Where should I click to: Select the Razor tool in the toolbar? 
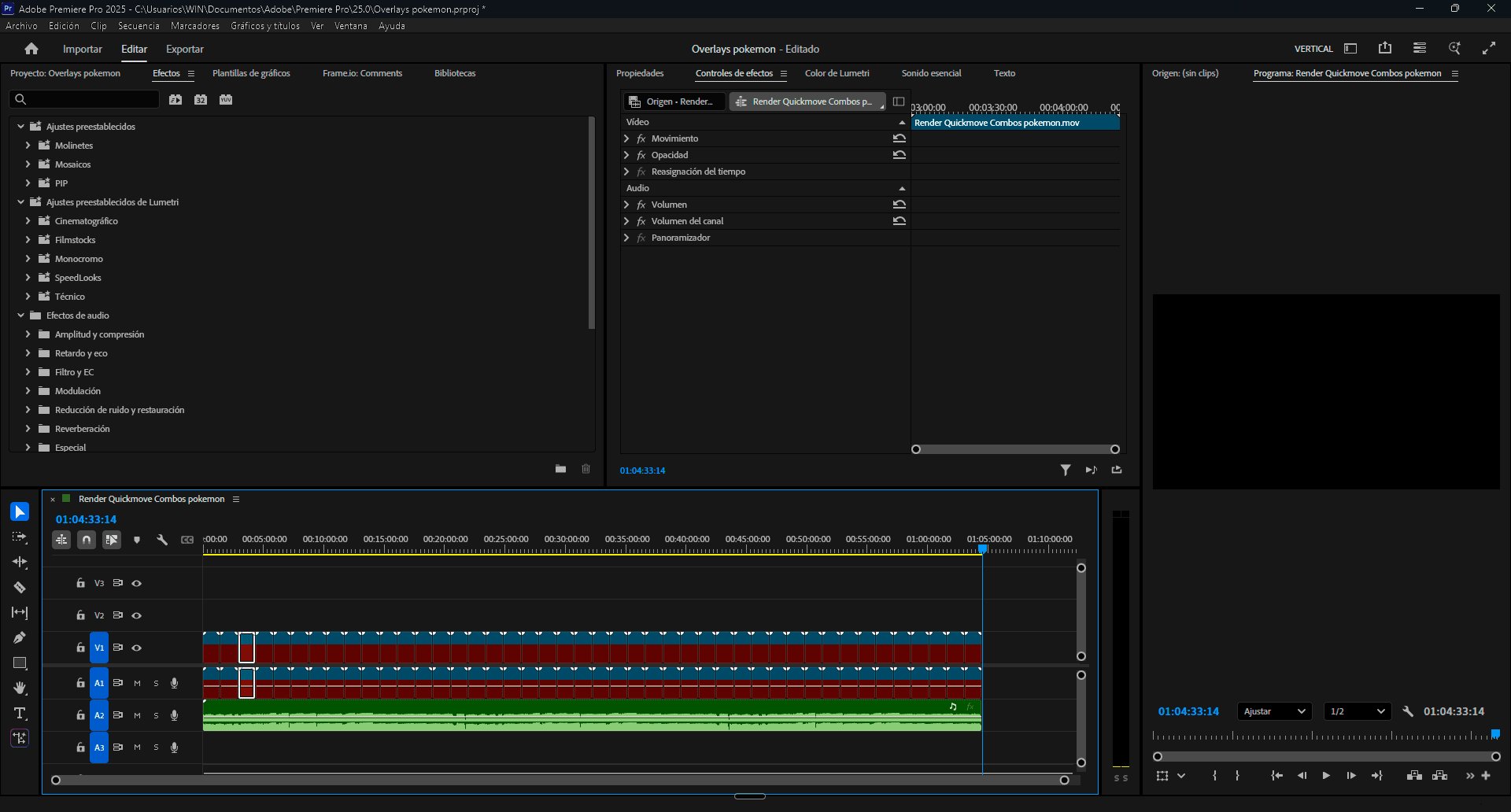tap(20, 588)
